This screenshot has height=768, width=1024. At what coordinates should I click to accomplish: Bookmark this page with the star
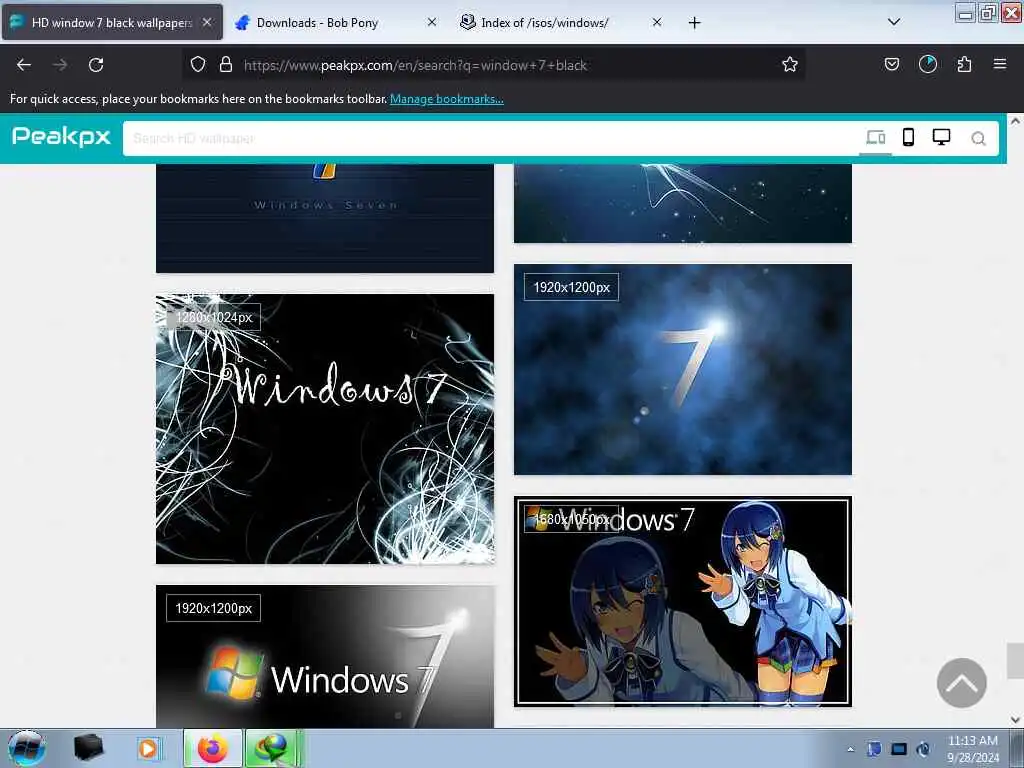[790, 65]
